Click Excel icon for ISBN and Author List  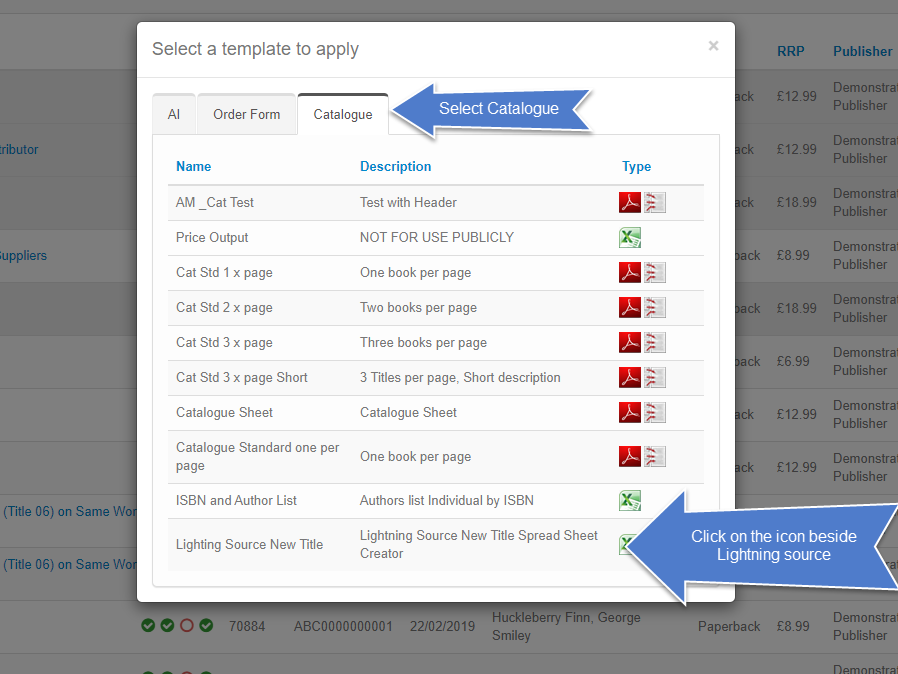coord(629,501)
